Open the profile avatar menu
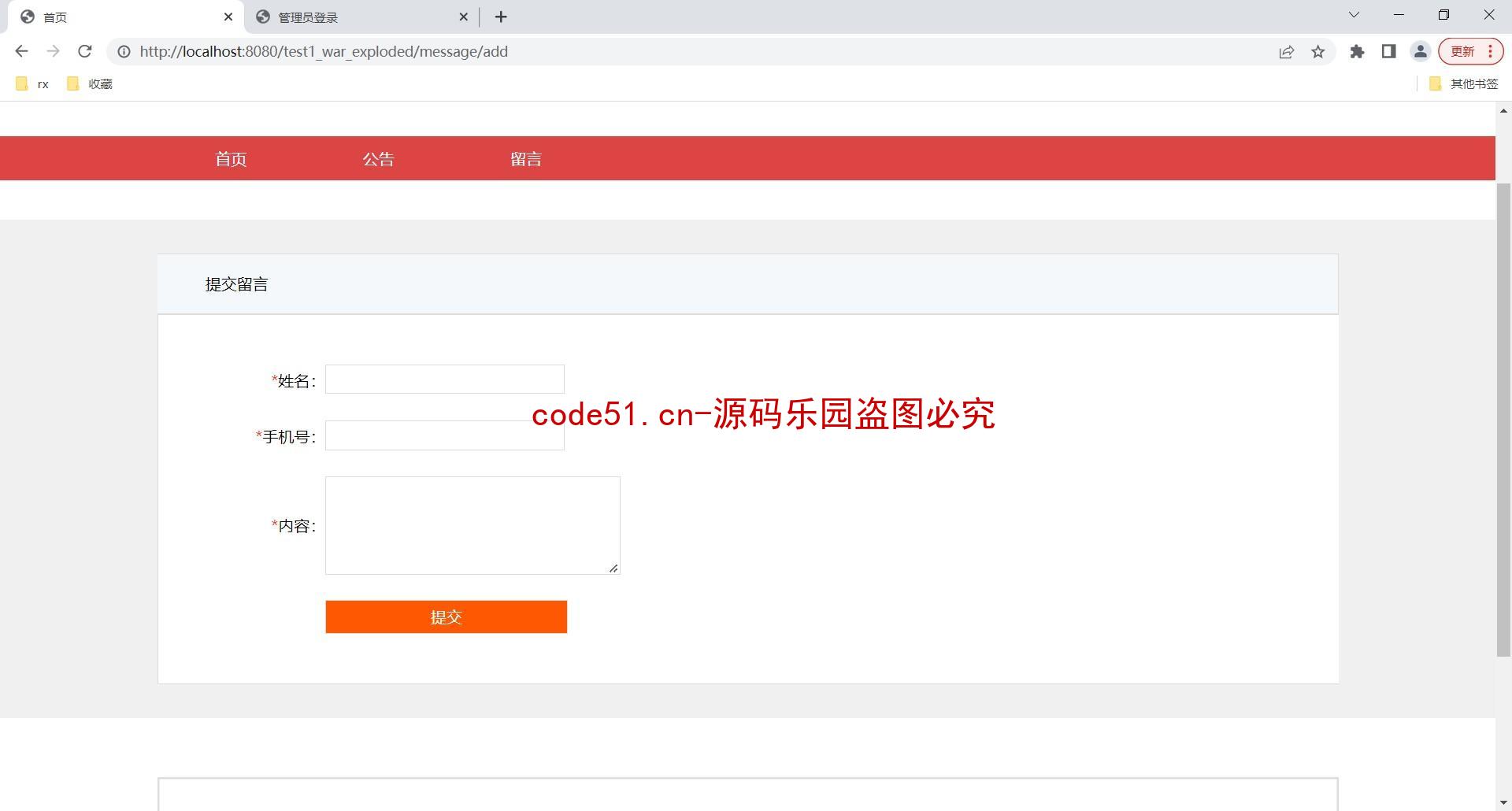This screenshot has height=811, width=1512. [x=1421, y=51]
